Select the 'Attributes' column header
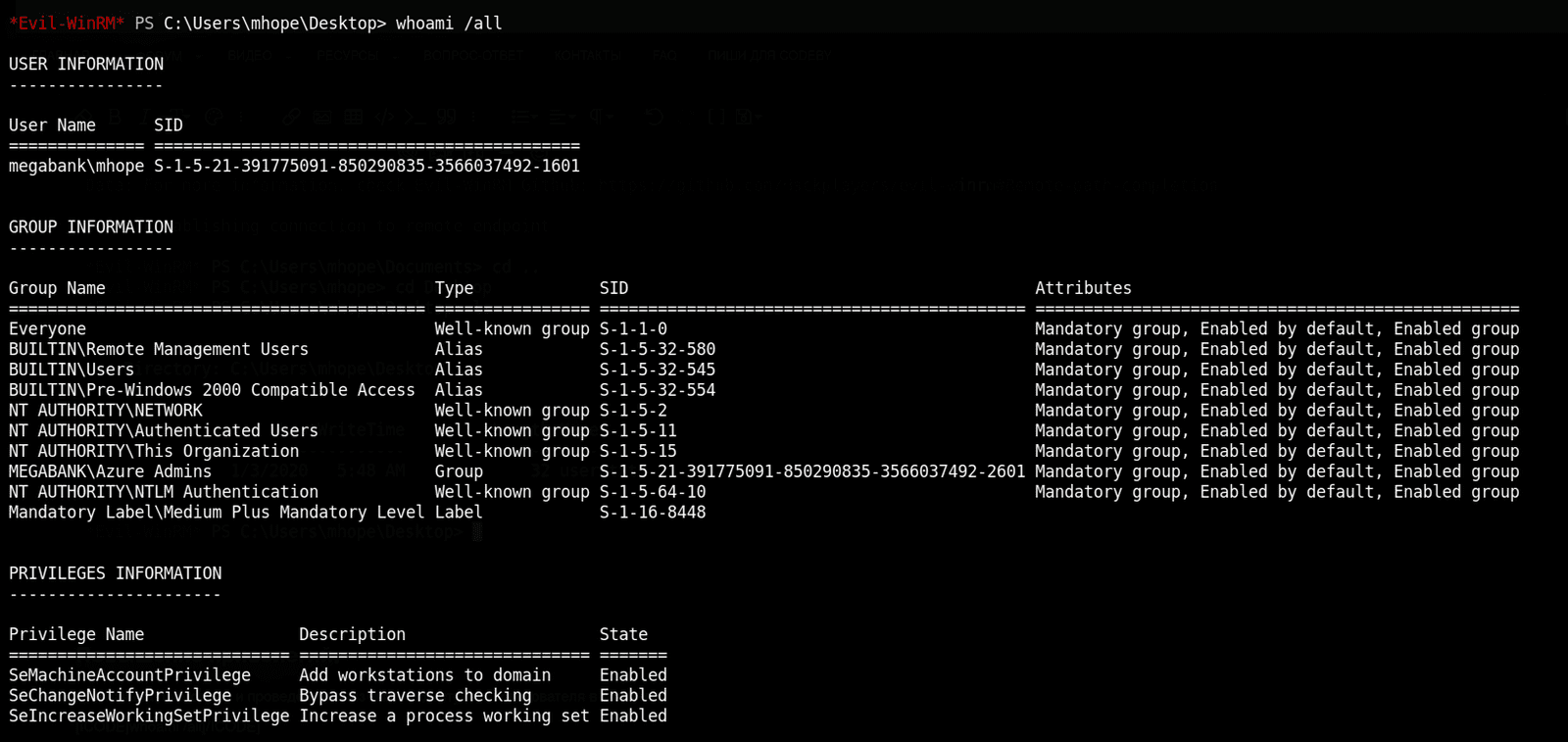The height and width of the screenshot is (742, 1568). [x=1083, y=288]
